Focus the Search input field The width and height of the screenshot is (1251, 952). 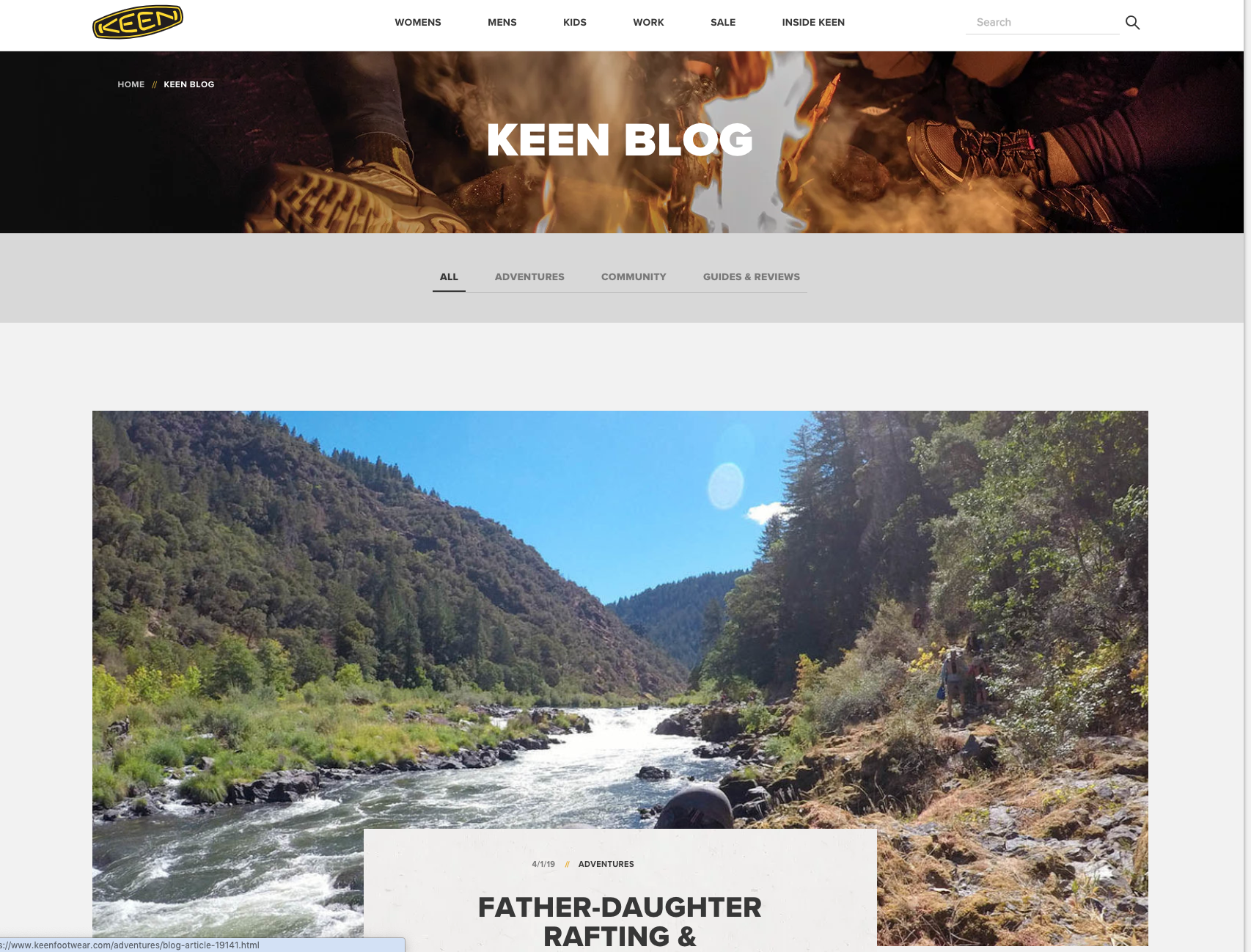tap(1042, 23)
